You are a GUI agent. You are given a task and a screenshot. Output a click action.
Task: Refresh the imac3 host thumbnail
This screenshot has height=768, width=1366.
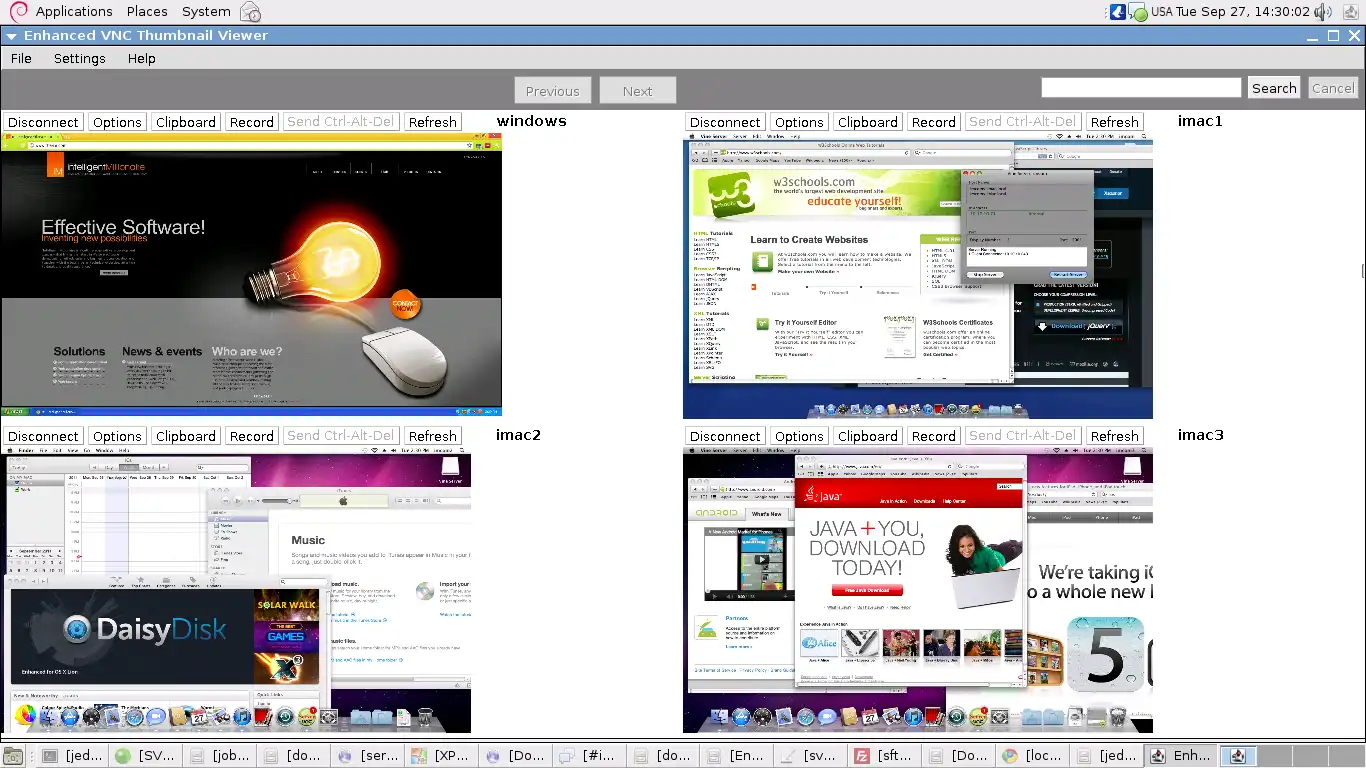click(x=1115, y=436)
